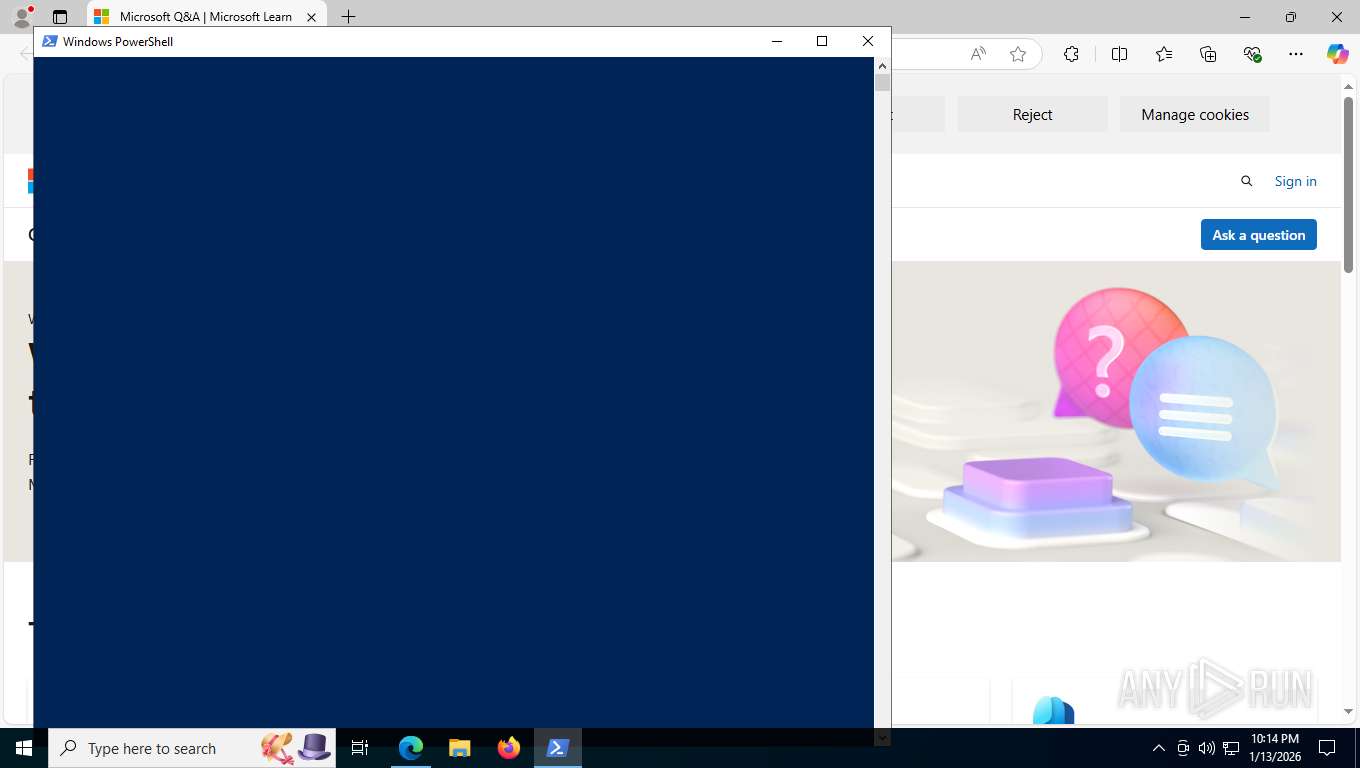1360x768 pixels.
Task: Click Manage cookies button
Action: tap(1195, 114)
